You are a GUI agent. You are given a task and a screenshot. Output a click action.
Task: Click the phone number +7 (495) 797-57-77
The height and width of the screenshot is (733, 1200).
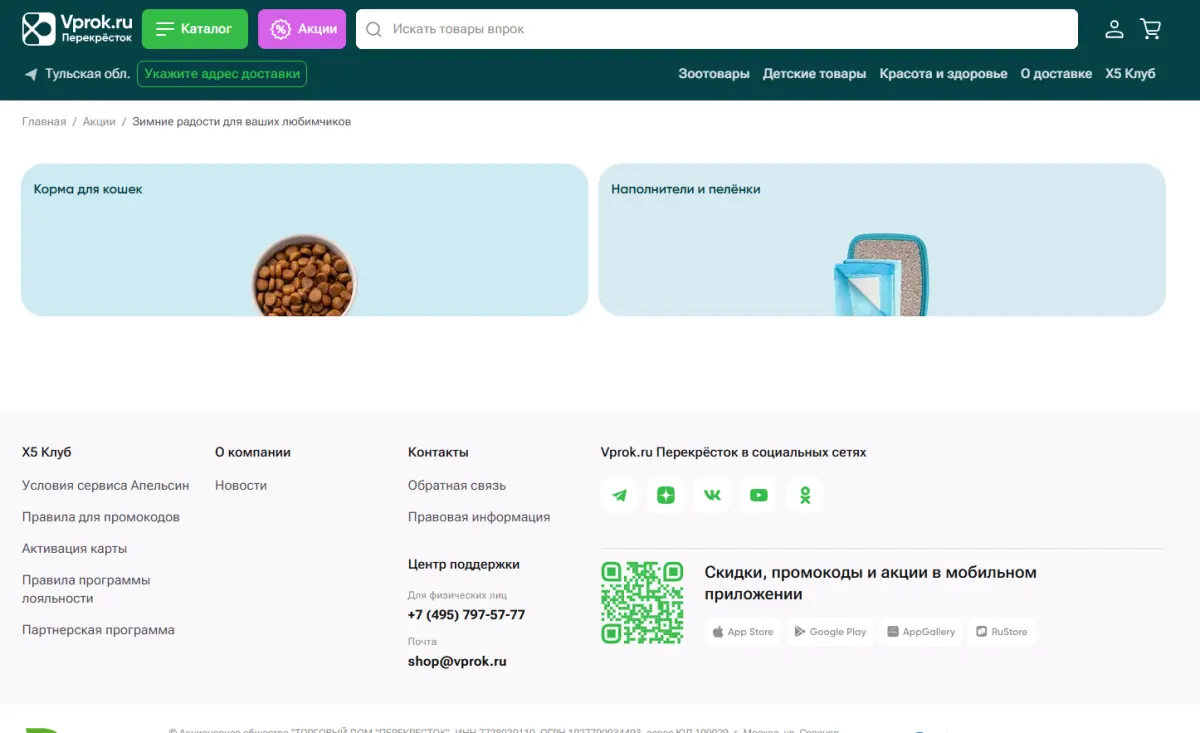(x=466, y=615)
